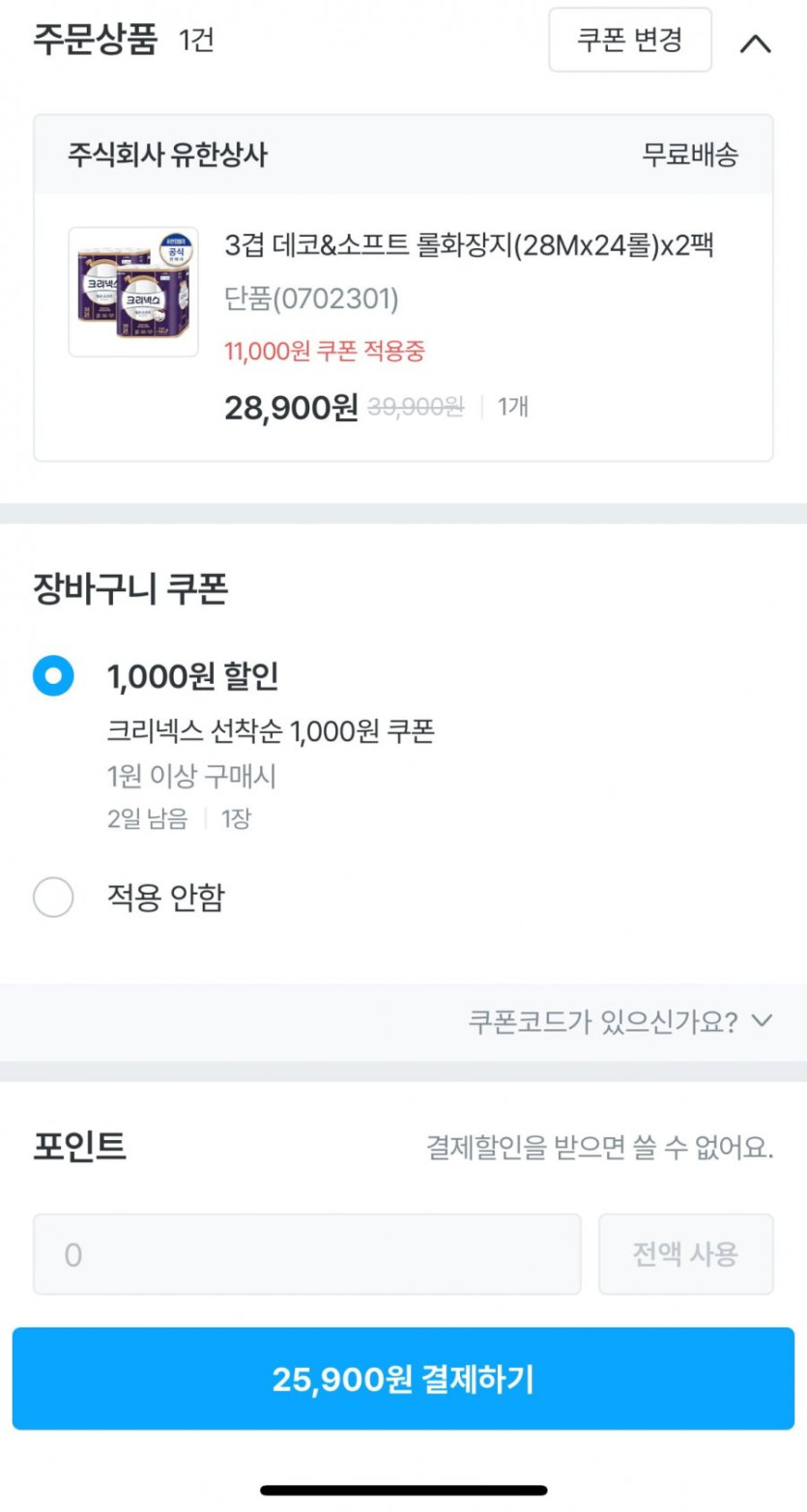Tap the 주문상품 section heading
Screen dimensions: 807x1512
point(95,42)
